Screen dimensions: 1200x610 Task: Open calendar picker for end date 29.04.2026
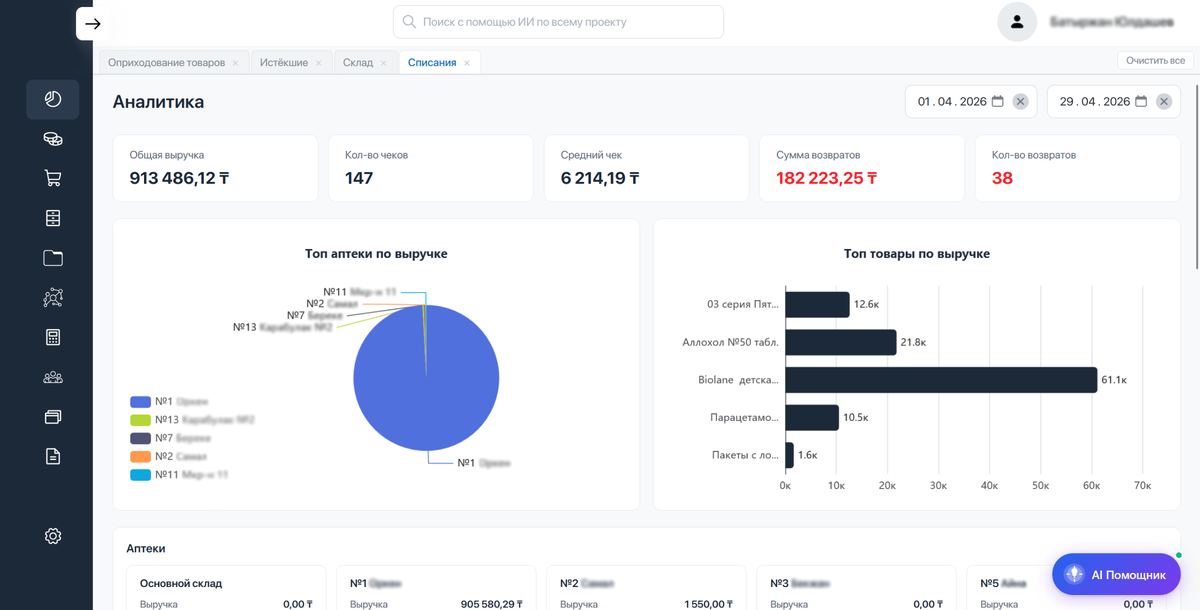tap(1139, 102)
